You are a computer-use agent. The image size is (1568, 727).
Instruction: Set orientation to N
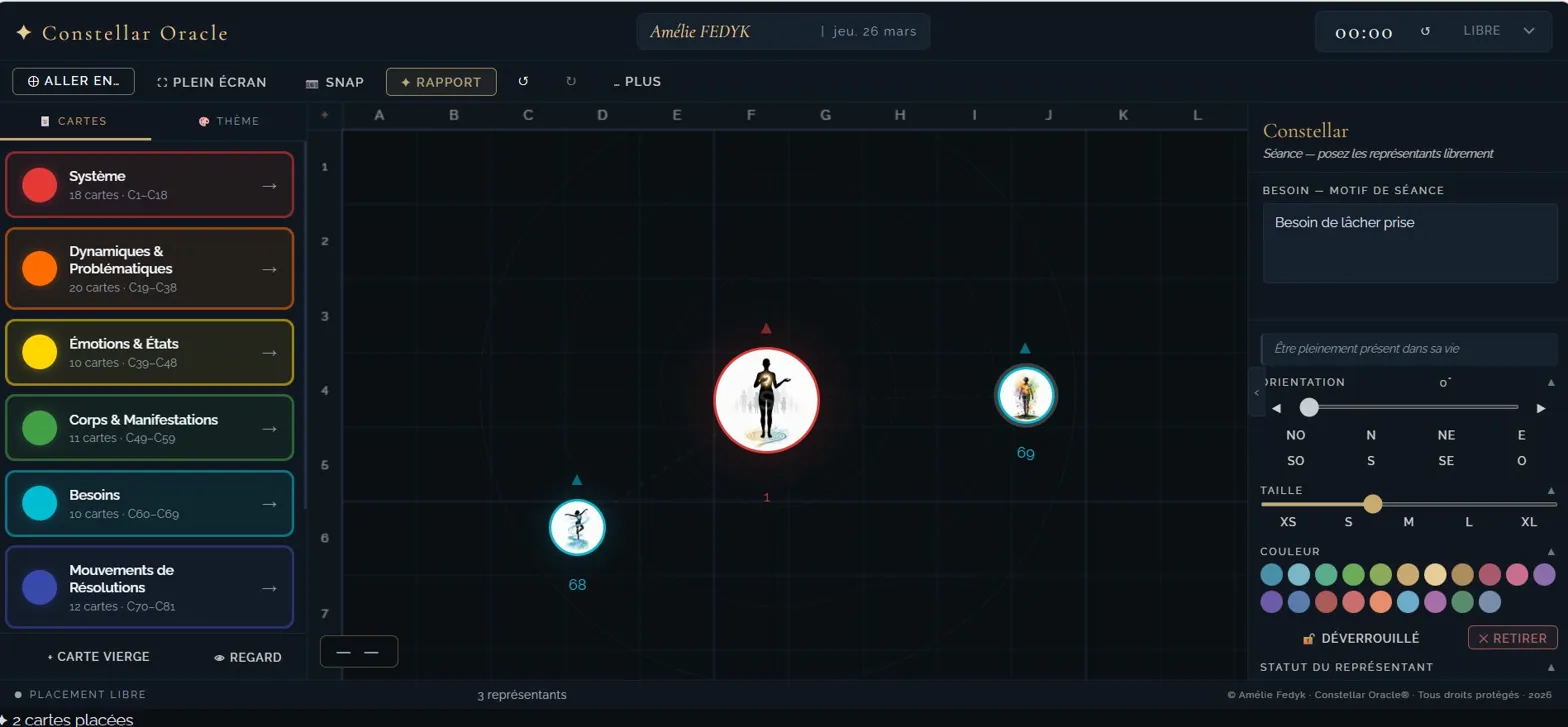click(1371, 435)
